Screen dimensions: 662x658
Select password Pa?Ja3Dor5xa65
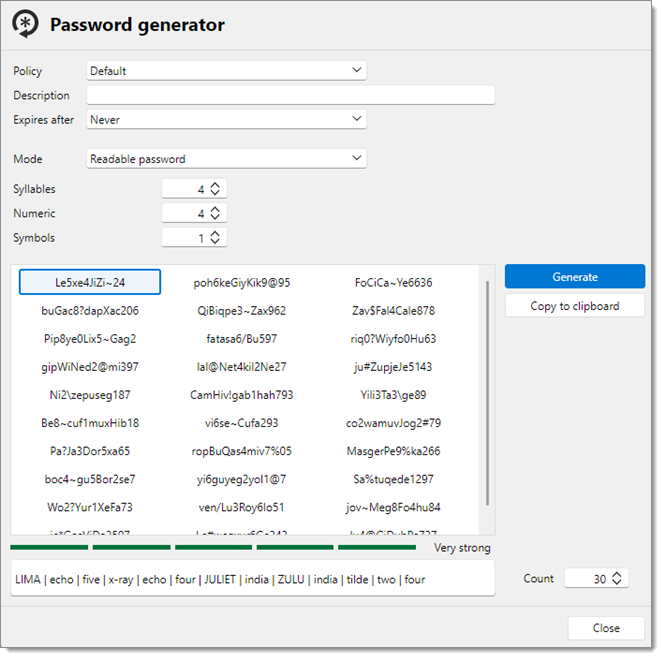pyautogui.click(x=90, y=451)
